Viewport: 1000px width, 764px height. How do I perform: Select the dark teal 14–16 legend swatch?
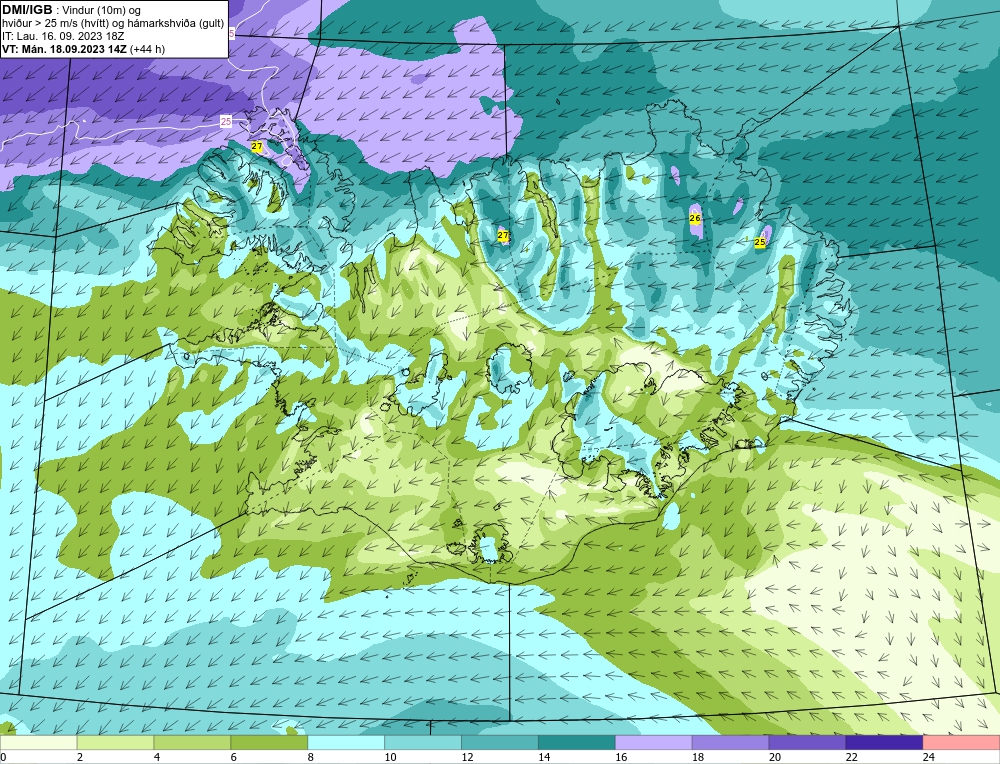577,743
